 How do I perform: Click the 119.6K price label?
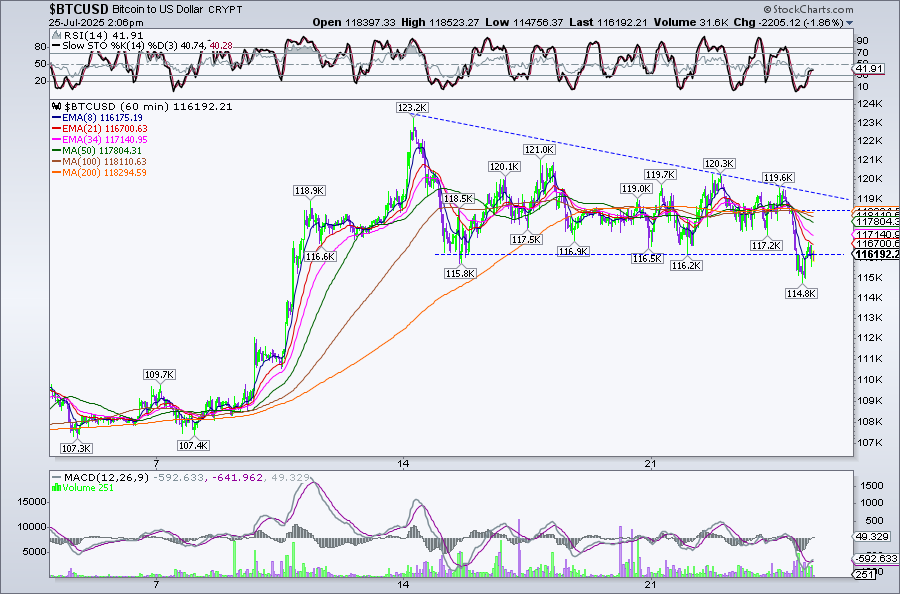[x=778, y=177]
